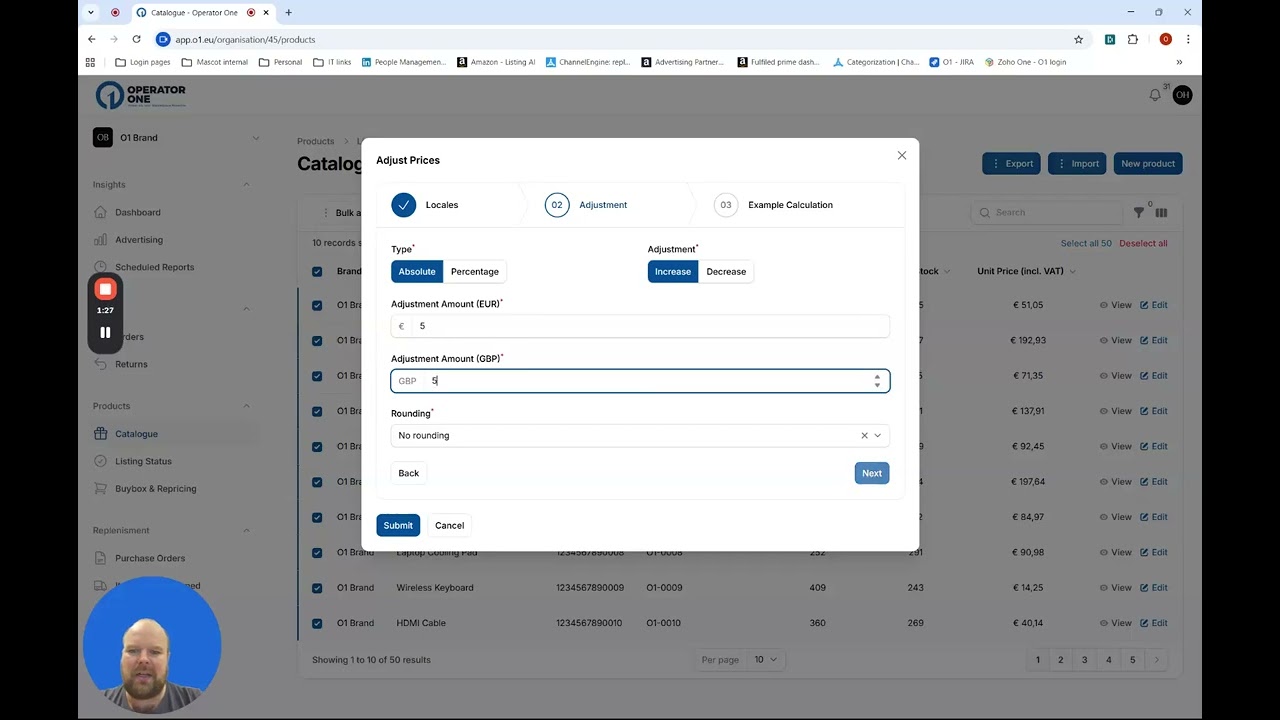Go to the Locales step
This screenshot has height=720, width=1280.
(426, 205)
